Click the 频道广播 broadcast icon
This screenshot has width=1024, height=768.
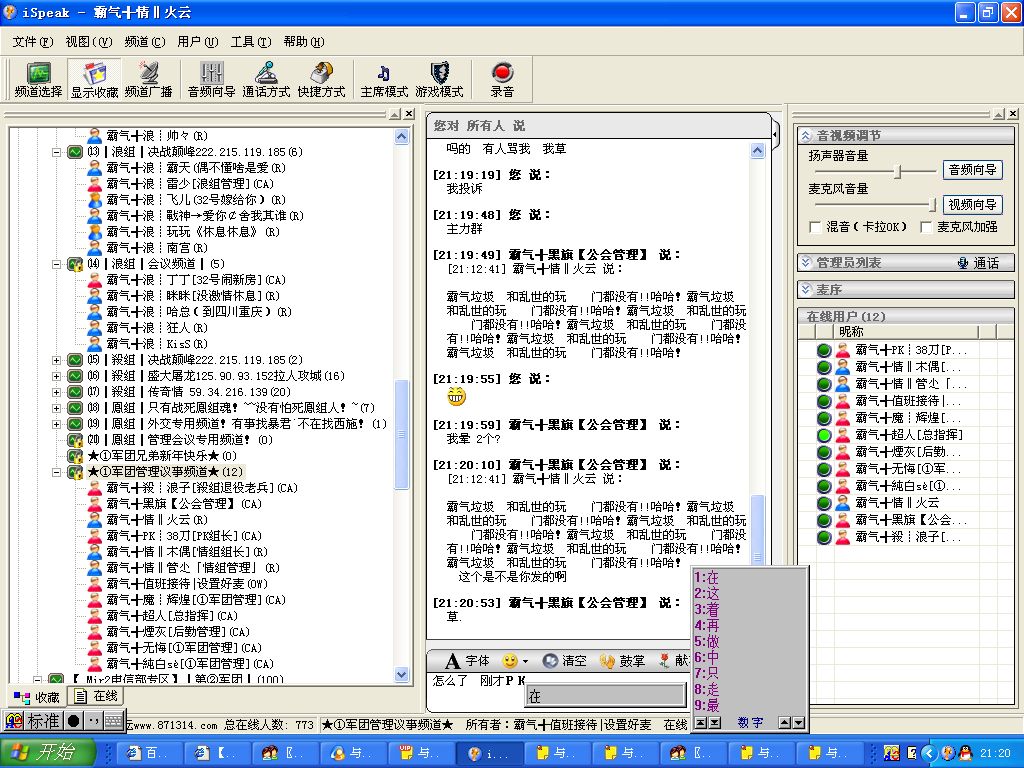click(x=148, y=80)
